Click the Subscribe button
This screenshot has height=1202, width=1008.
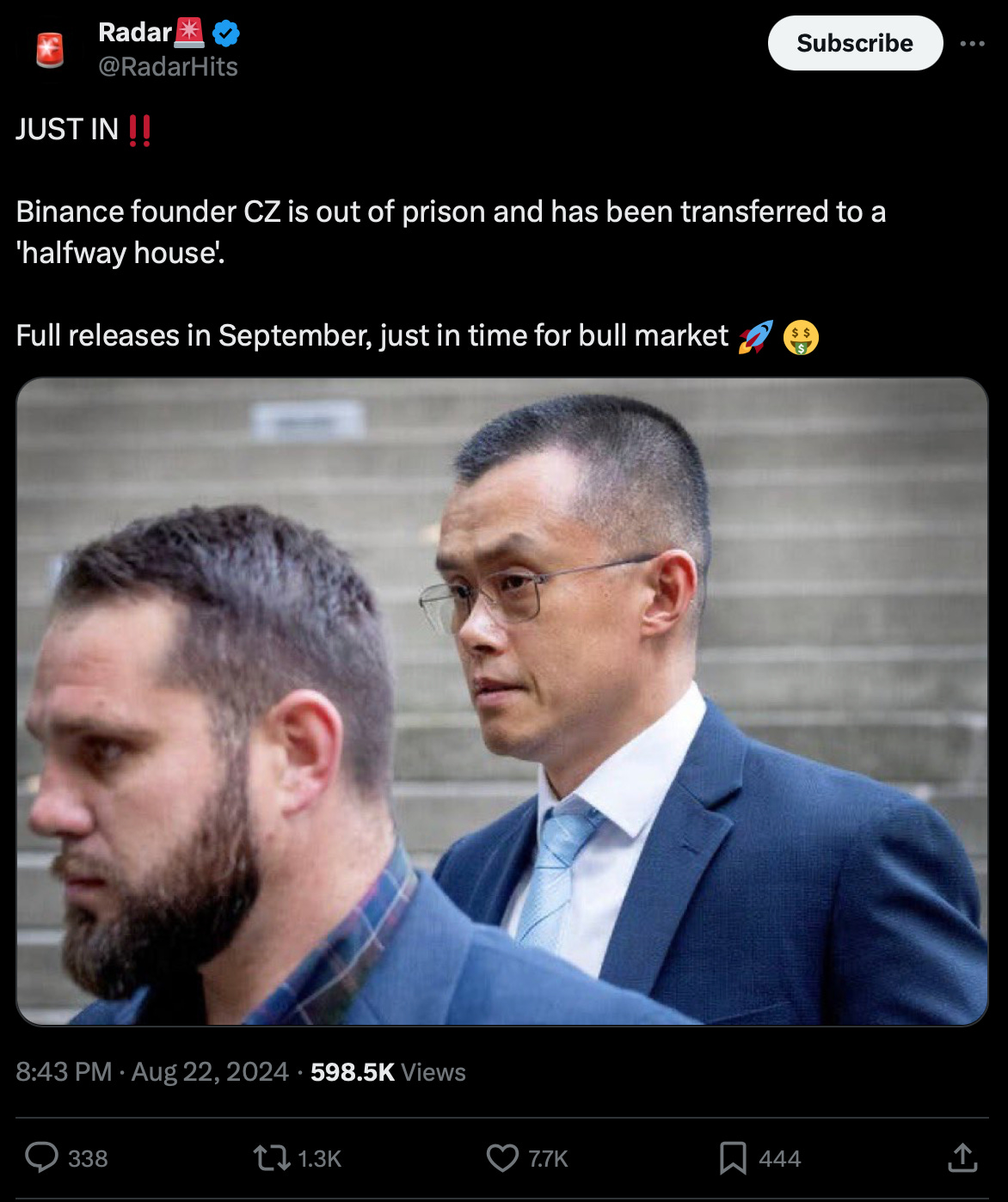pos(855,43)
